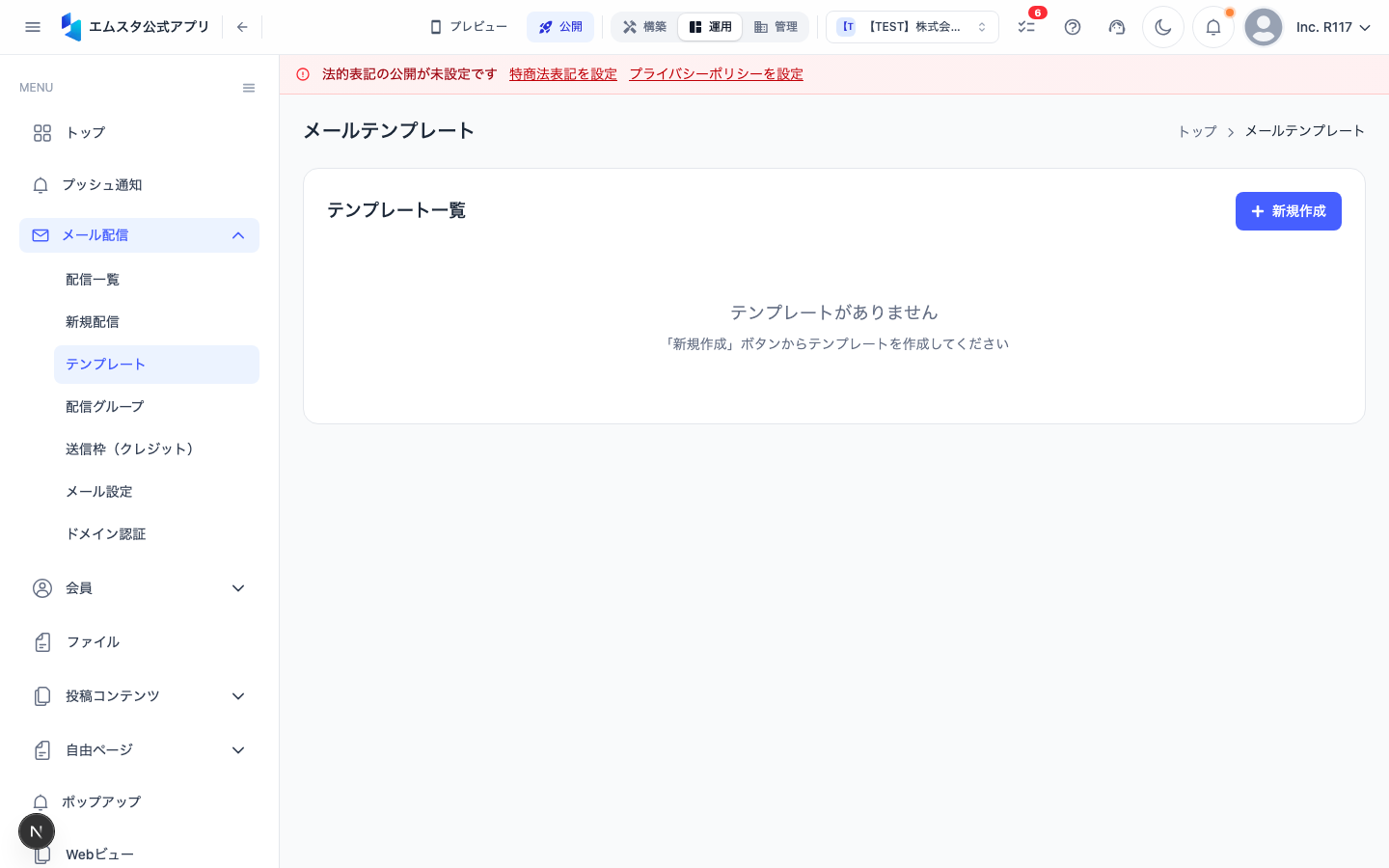Switch to the 構築 tab
Screen dimensions: 1389x868
645,27
